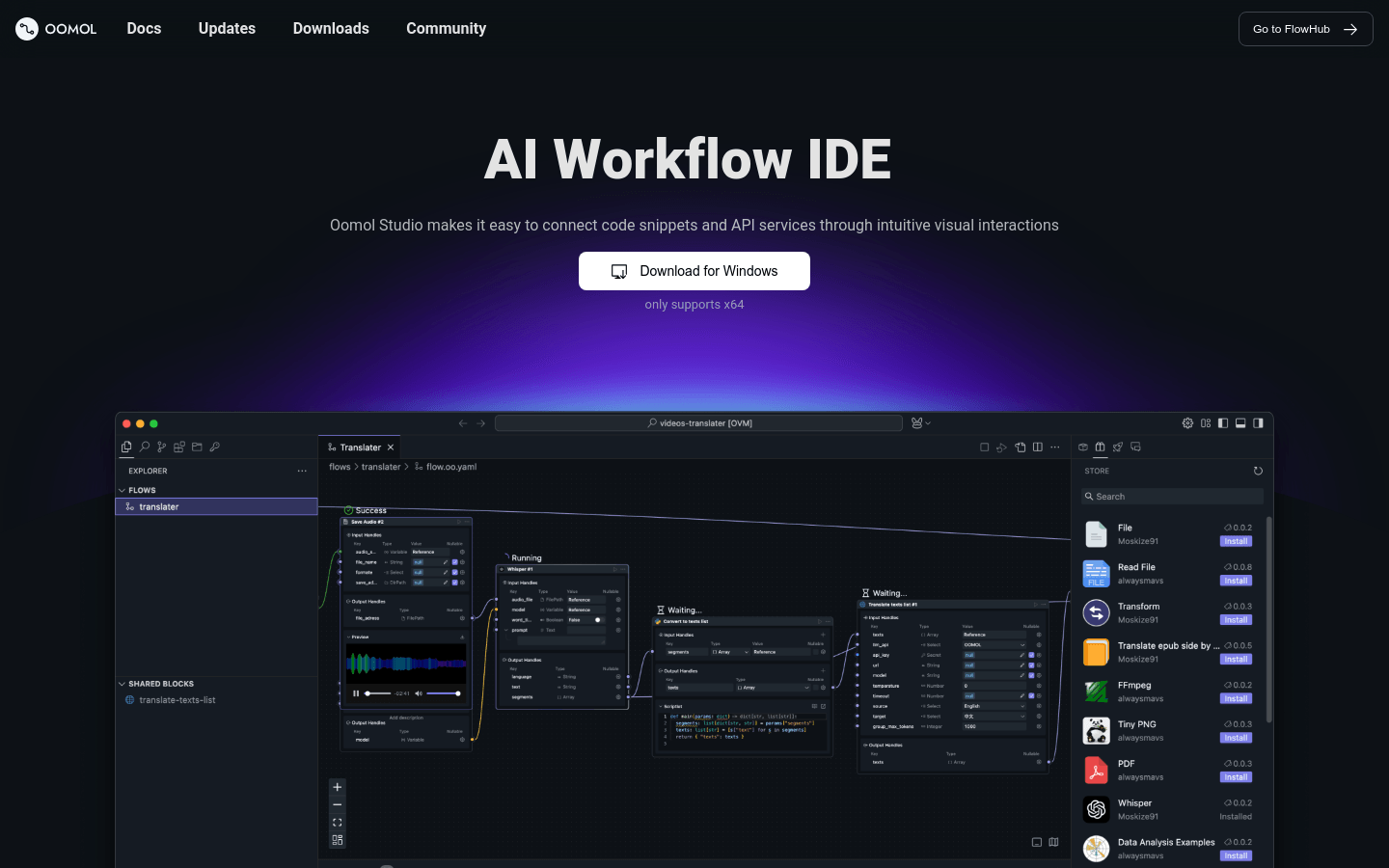
Task: Collapse the SHARED BLOCKS section
Action: coord(122,684)
